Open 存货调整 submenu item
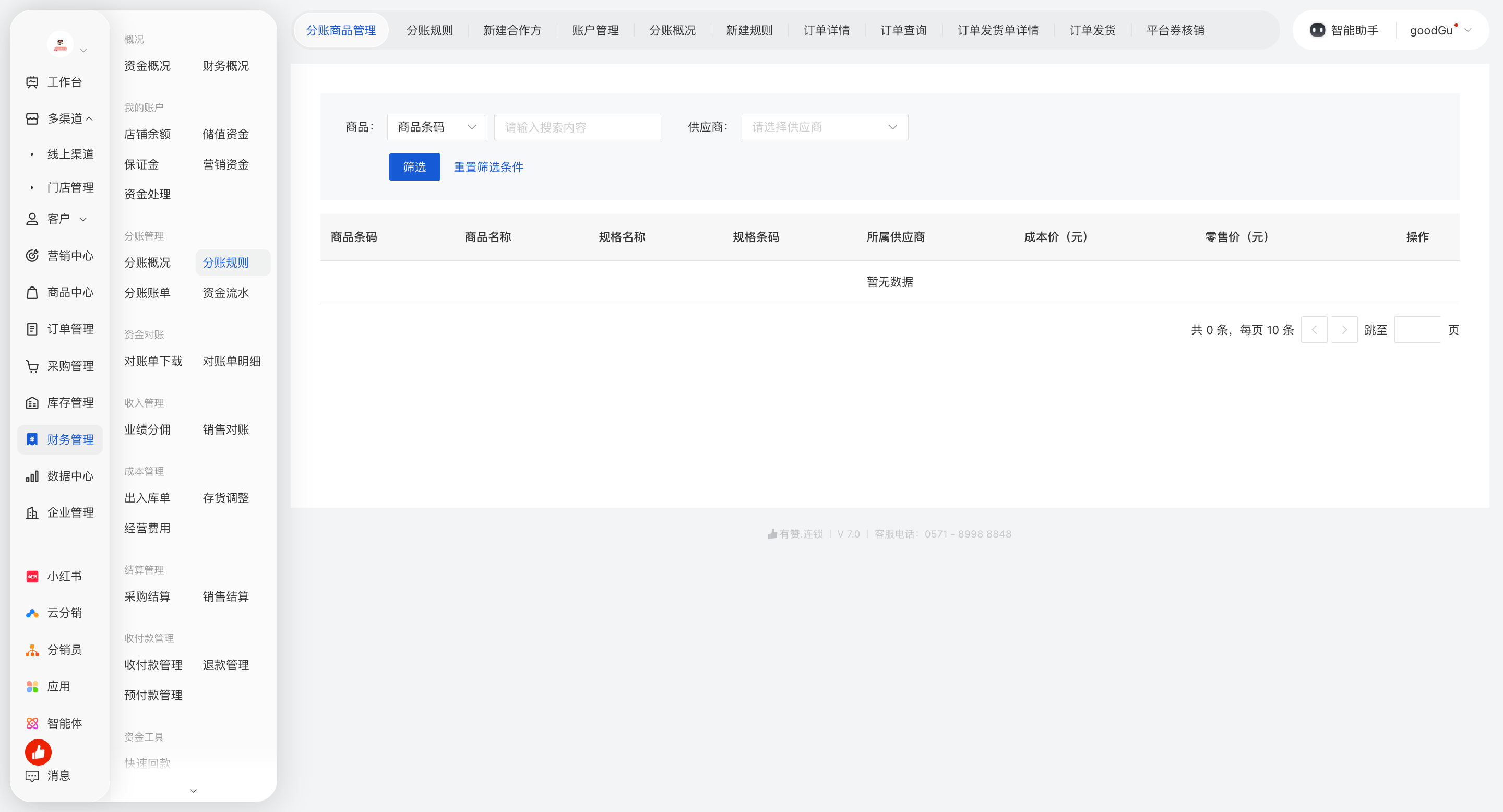1503x812 pixels. point(226,498)
